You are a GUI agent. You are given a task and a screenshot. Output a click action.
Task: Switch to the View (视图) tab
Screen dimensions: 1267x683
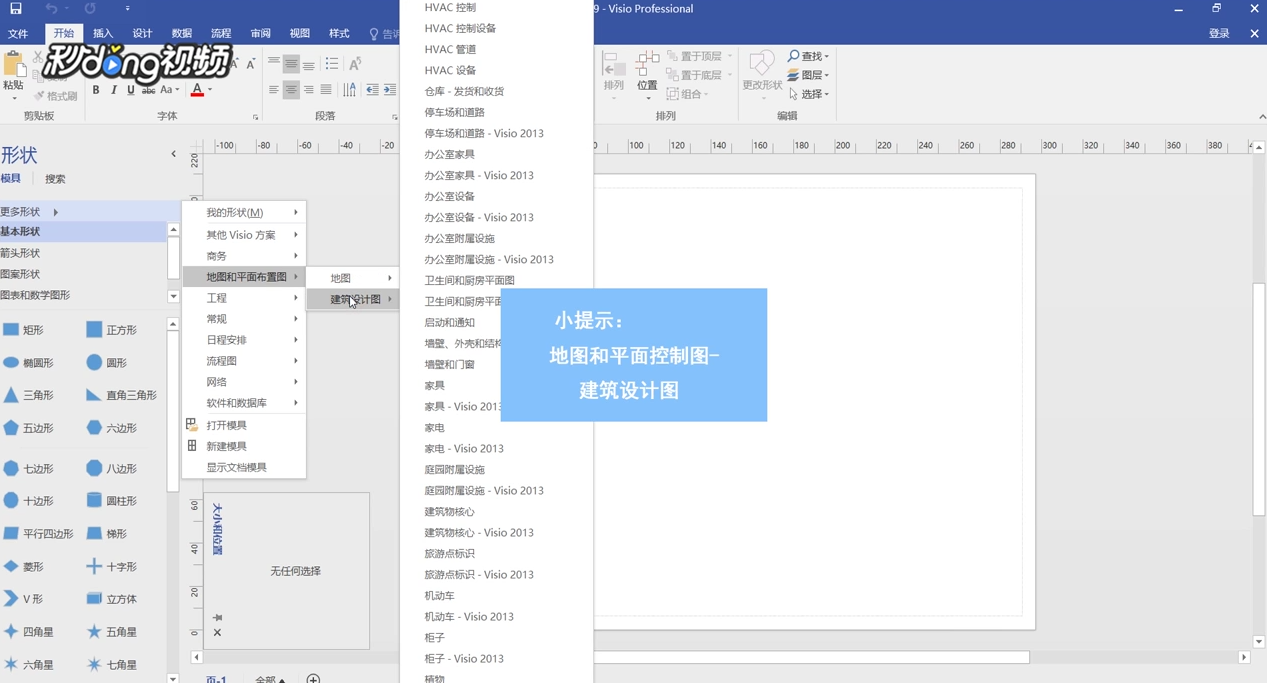click(x=299, y=34)
